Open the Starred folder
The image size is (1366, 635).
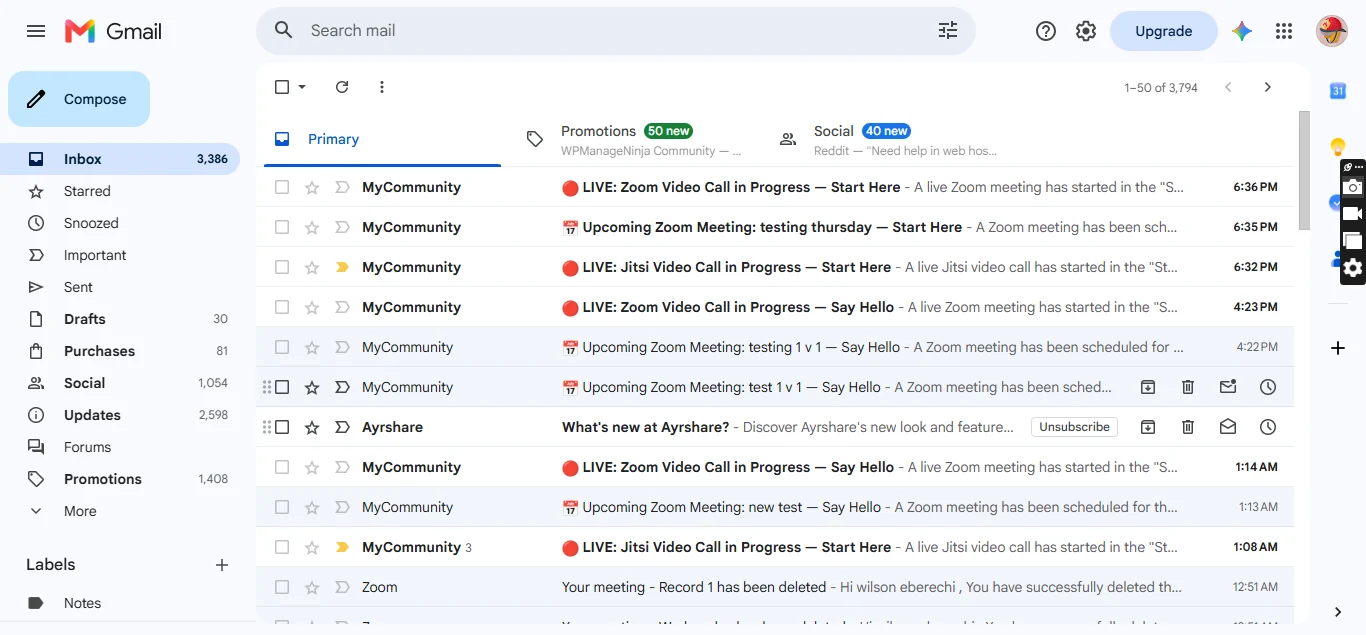click(120, 191)
